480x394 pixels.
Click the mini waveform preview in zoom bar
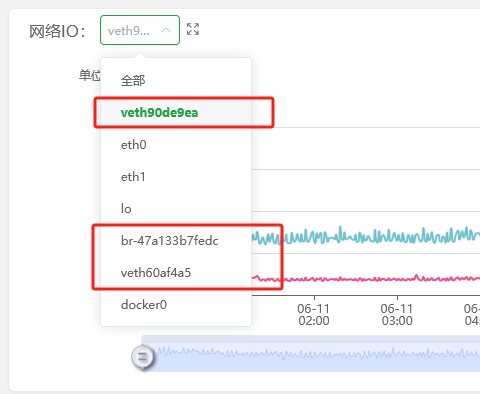click(x=318, y=353)
